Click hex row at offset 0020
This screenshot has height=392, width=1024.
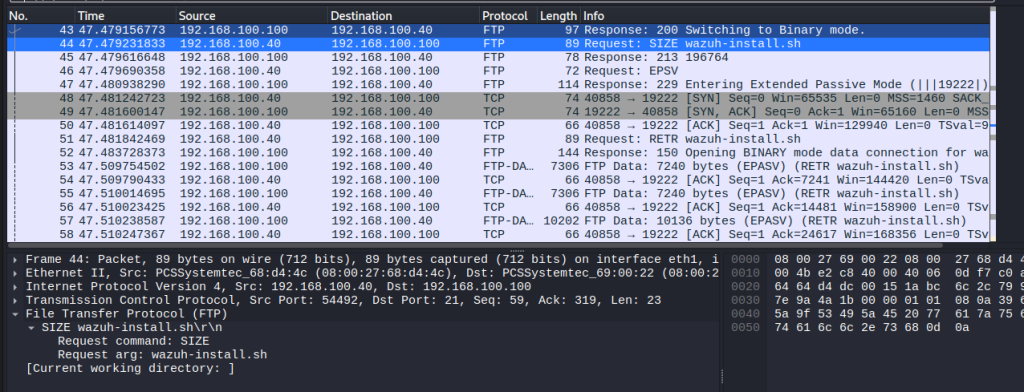click(x=878, y=287)
